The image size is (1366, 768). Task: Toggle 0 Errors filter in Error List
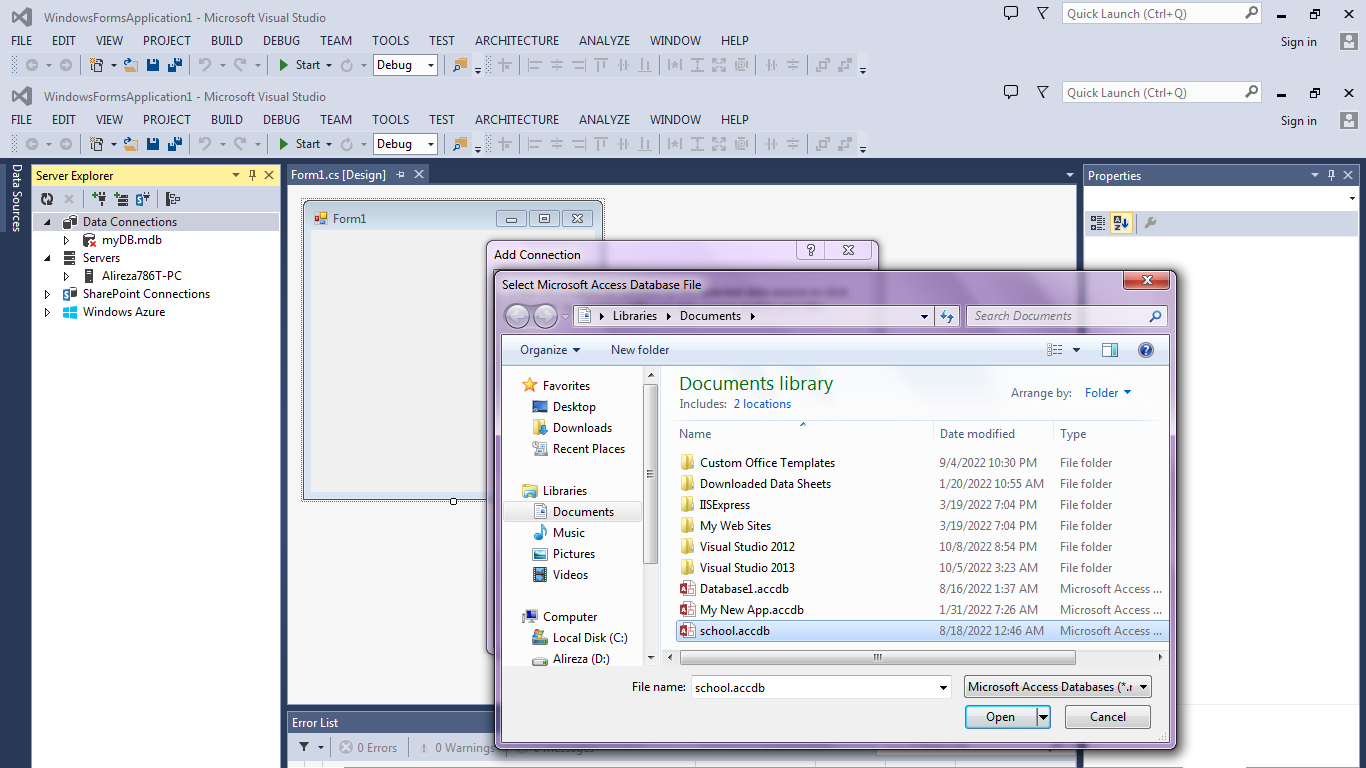[368, 747]
